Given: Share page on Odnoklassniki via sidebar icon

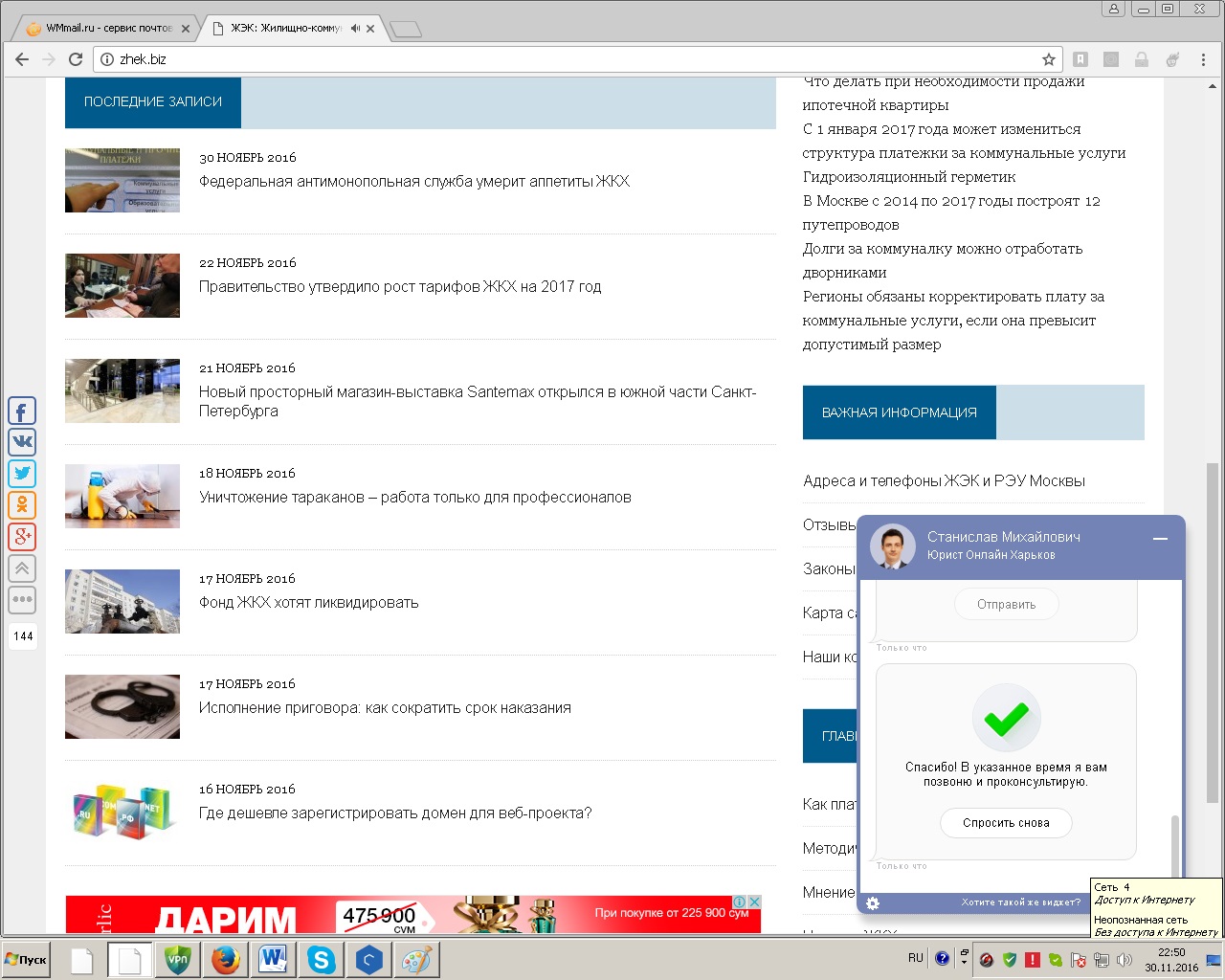Looking at the screenshot, I should click(x=22, y=505).
